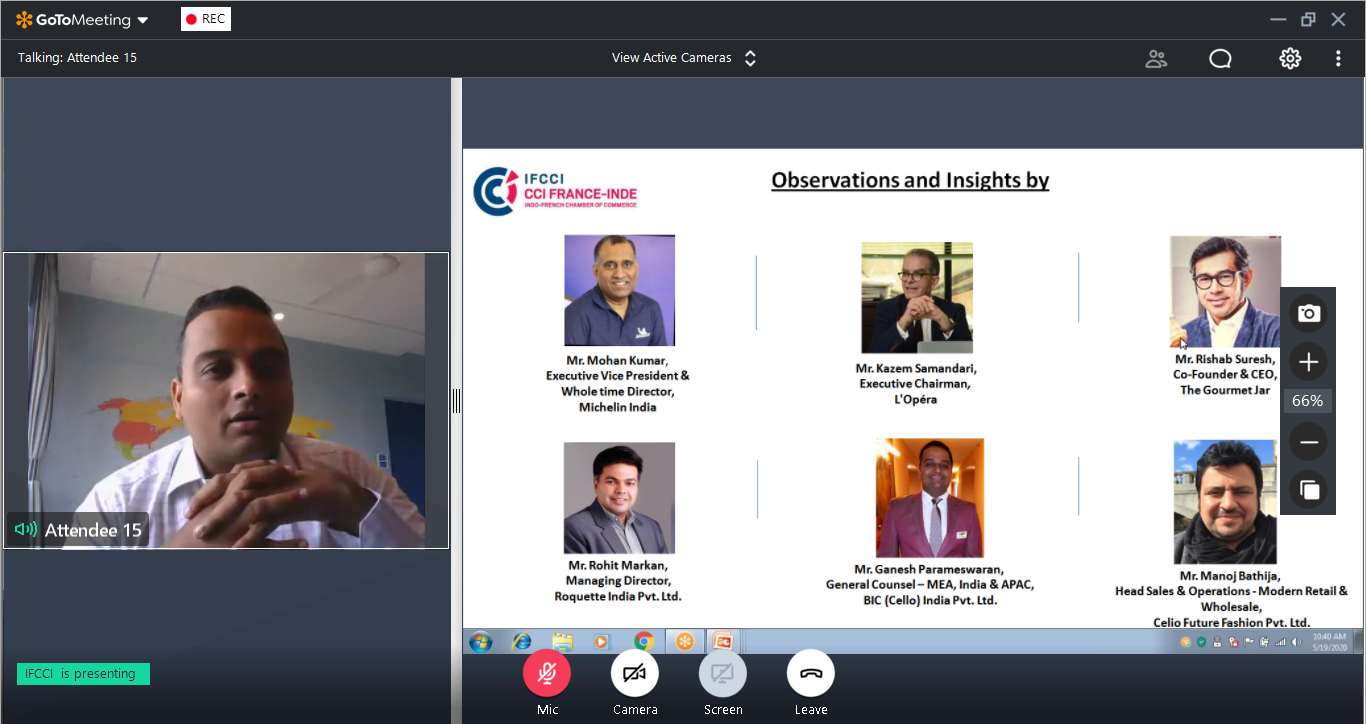Click the Chrome icon in shared taskbar
Image resolution: width=1366 pixels, height=724 pixels.
(643, 641)
